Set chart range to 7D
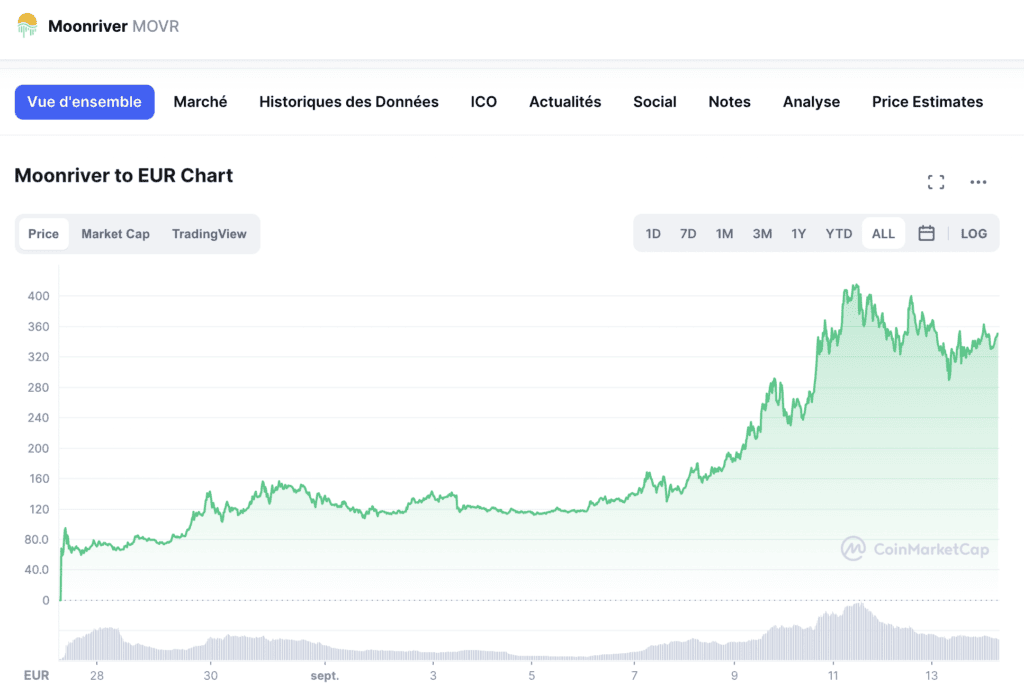Viewport: 1024px width, 685px height. [688, 234]
